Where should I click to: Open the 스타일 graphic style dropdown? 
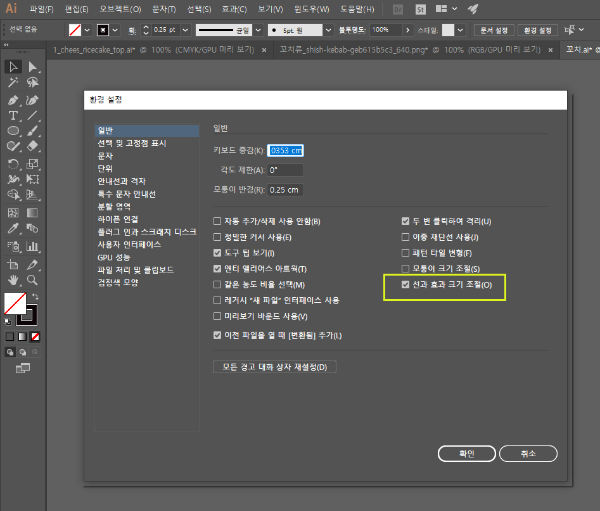pos(460,30)
